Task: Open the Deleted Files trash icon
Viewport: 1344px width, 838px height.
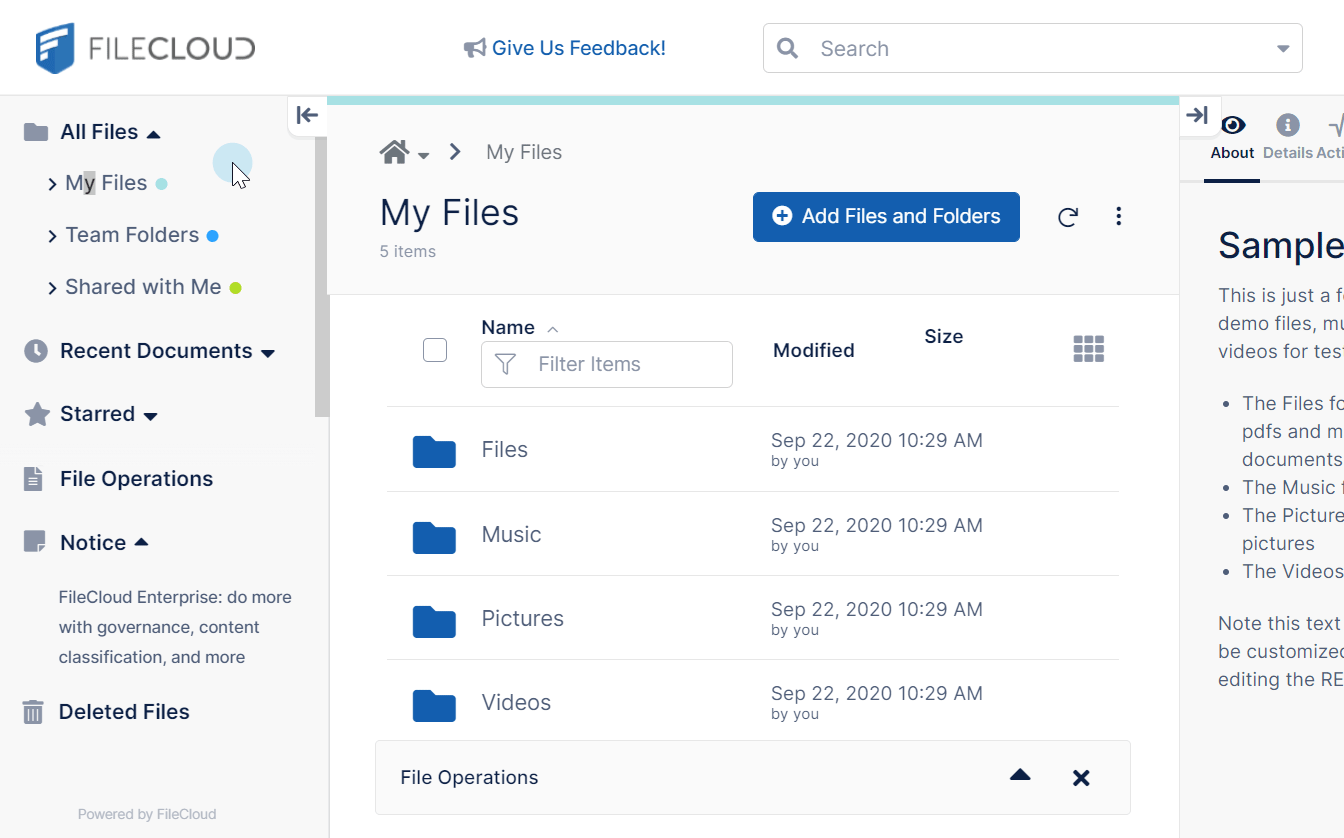Action: (34, 712)
